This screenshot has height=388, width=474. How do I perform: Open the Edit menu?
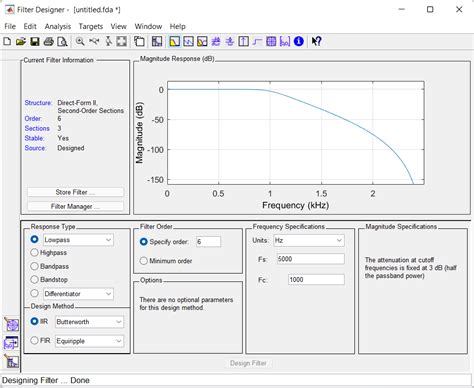(30, 26)
